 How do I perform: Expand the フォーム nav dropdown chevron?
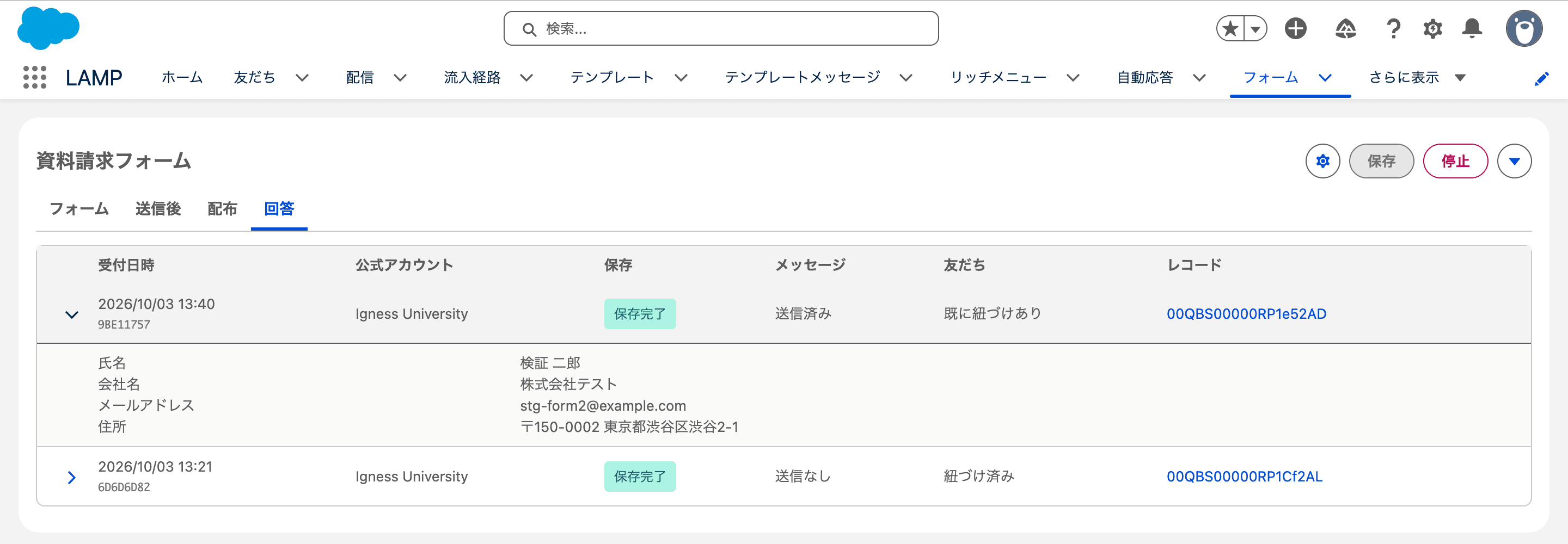coord(1325,78)
